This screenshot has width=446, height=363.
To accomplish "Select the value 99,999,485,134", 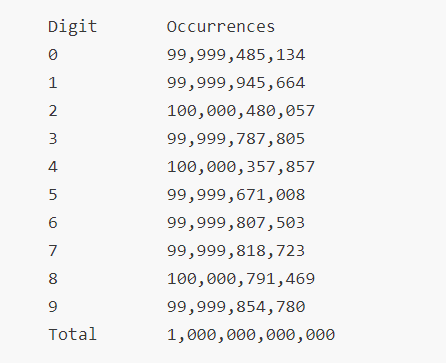I will coord(236,55).
